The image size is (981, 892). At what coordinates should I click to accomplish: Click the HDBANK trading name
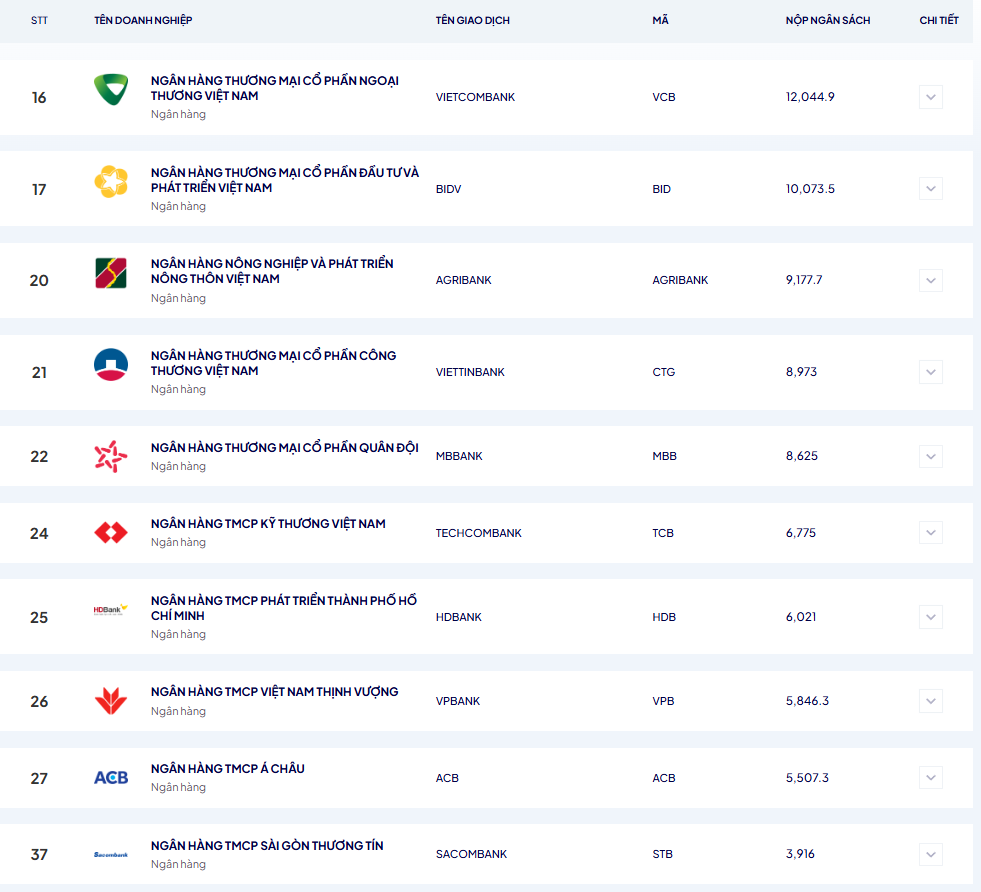459,617
